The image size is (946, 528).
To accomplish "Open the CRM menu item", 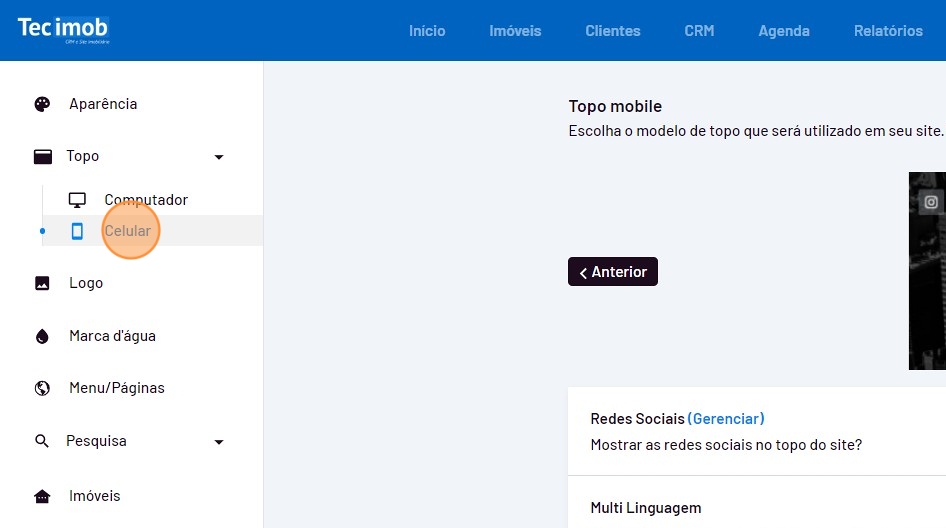I will click(699, 31).
